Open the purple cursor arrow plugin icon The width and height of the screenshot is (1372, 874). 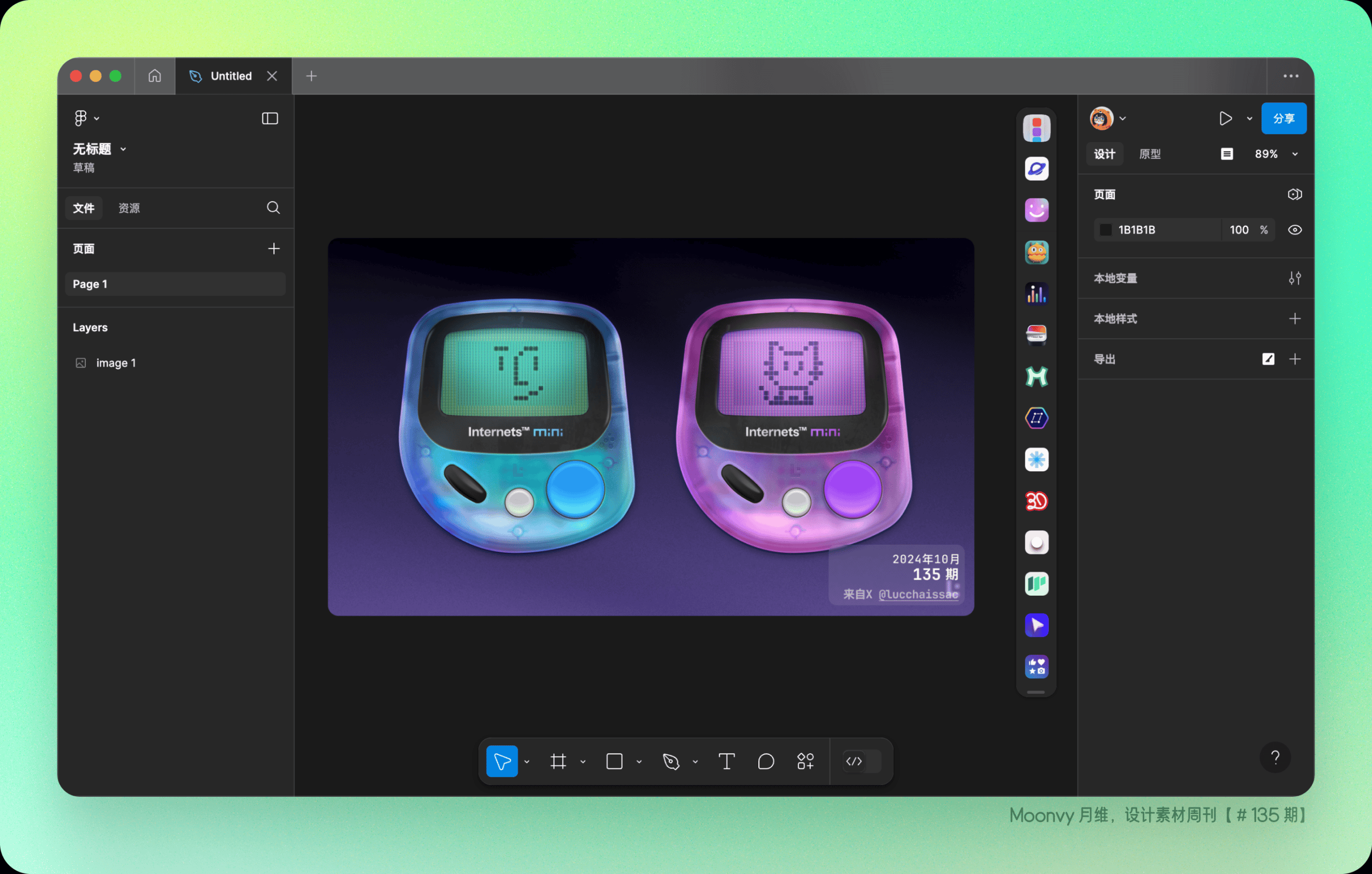tap(1037, 625)
